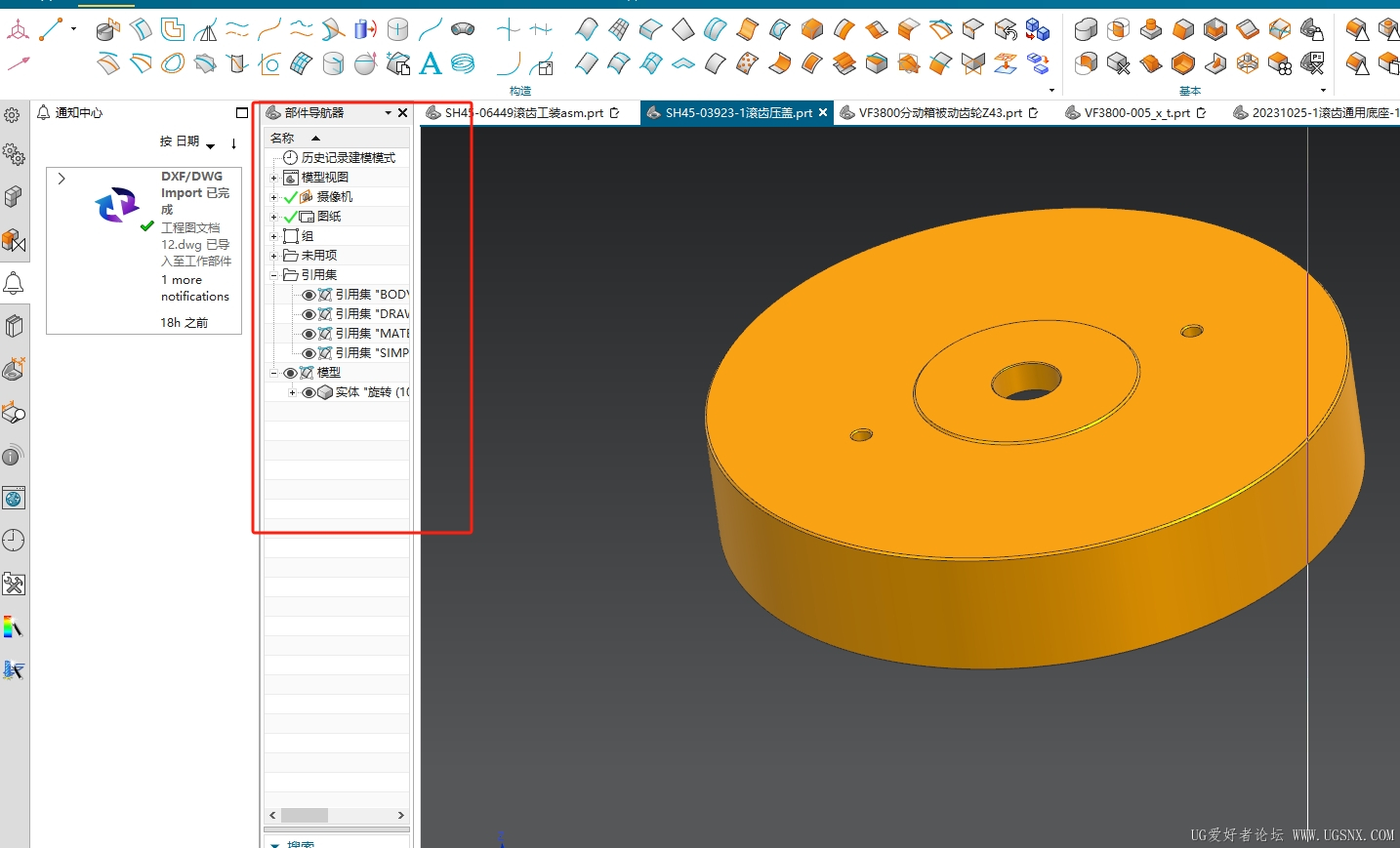Toggle the green check on 图纸
This screenshot has width=1400, height=848.
tap(290, 217)
